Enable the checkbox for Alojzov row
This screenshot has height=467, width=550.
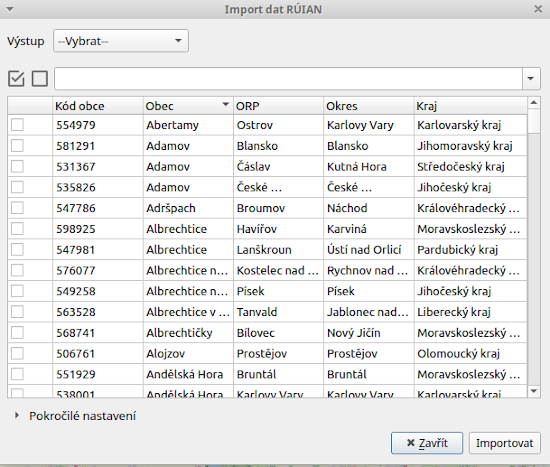coord(17,353)
